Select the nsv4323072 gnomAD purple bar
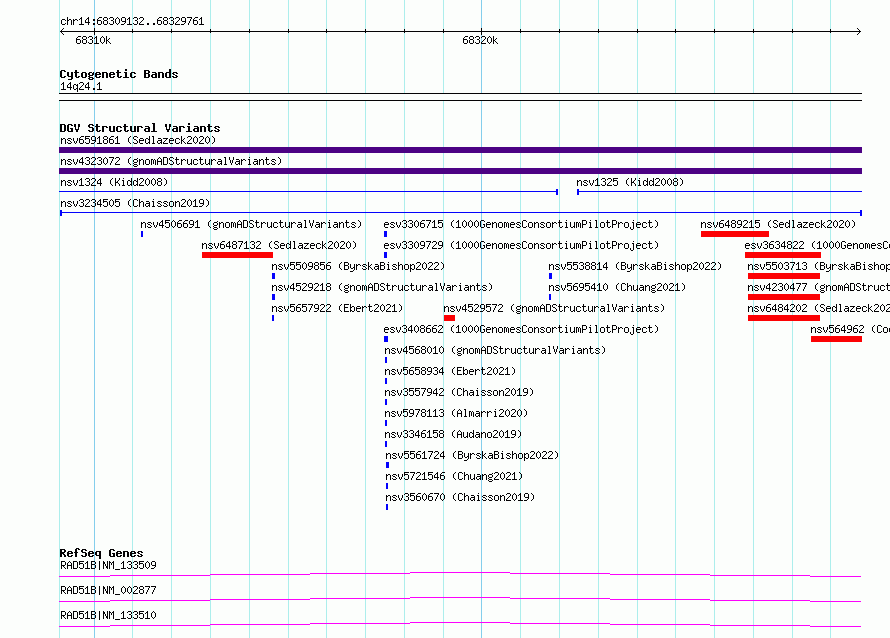890x638 pixels. (x=460, y=171)
